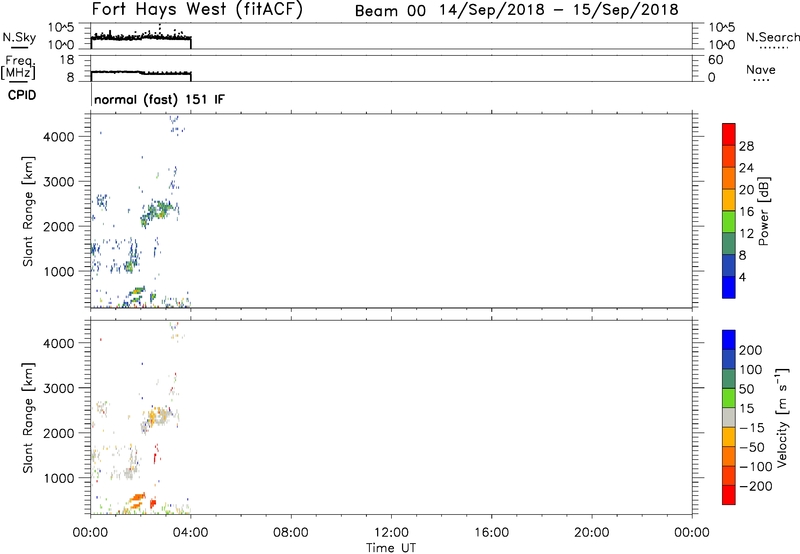Pick the gray segment of Velocity color bar
Viewport: 800px width, 554px height.
pos(729,418)
